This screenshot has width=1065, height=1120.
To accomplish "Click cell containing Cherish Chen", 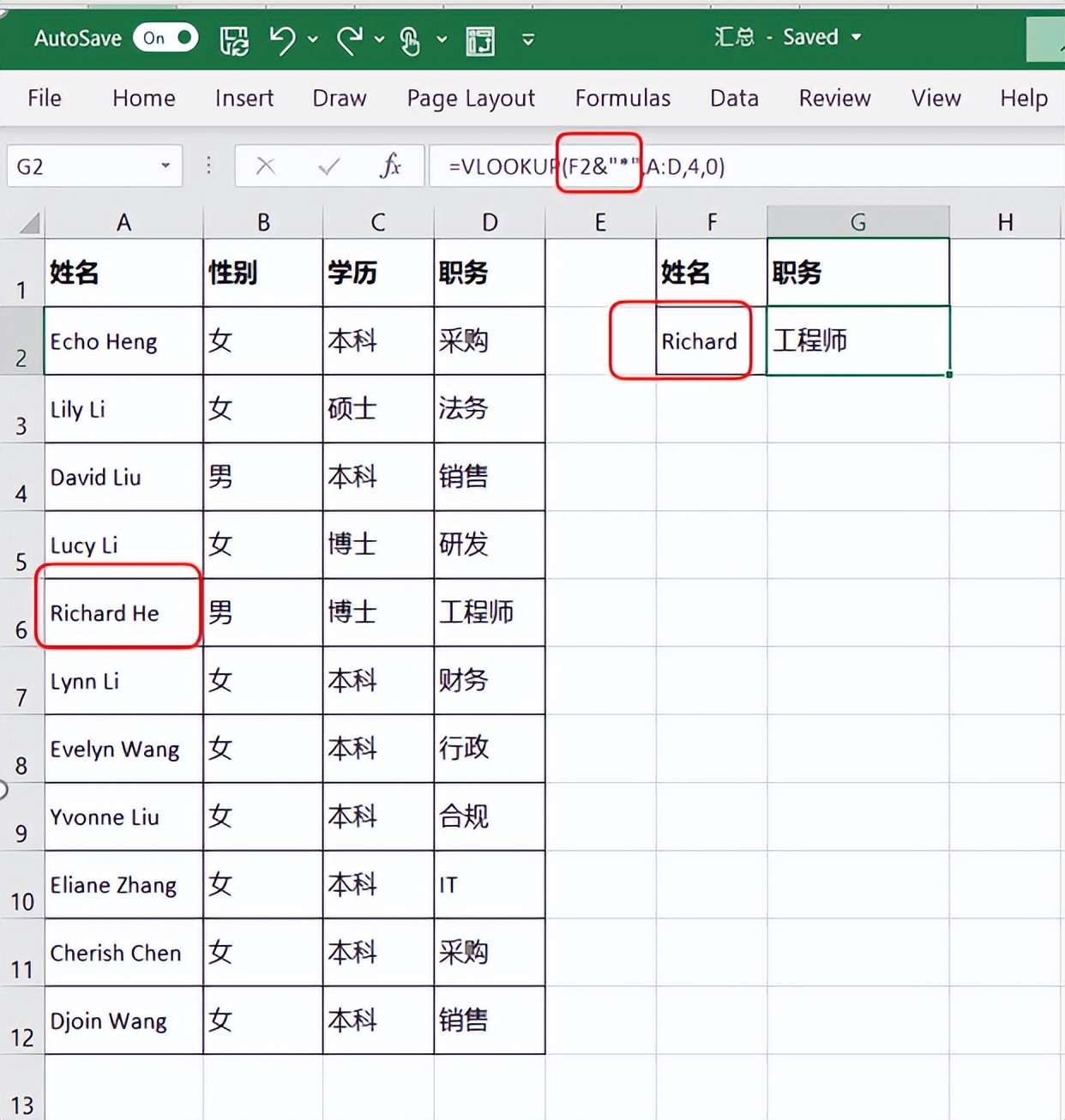I will click(123, 952).
